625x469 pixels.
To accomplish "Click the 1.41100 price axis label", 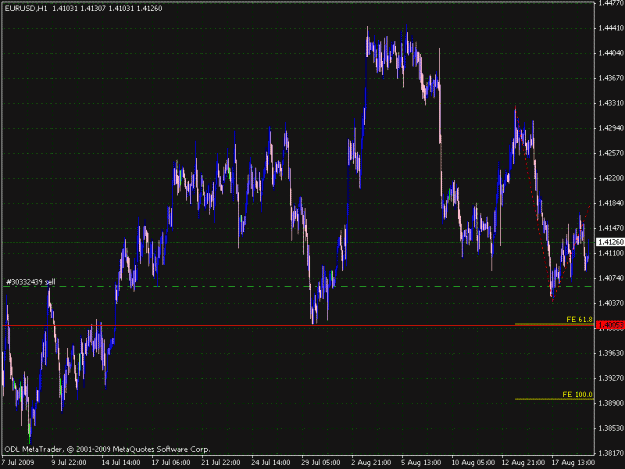I will click(x=611, y=253).
